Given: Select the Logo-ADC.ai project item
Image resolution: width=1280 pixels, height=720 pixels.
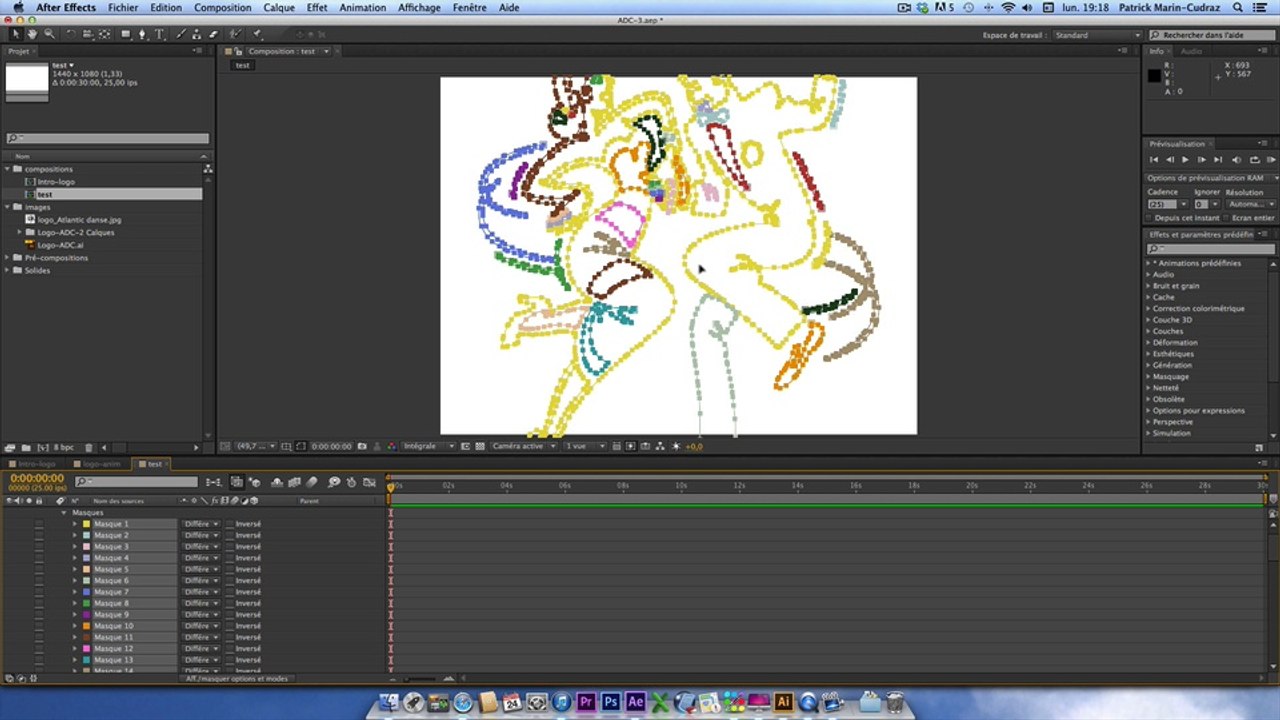Looking at the screenshot, I should 59,245.
